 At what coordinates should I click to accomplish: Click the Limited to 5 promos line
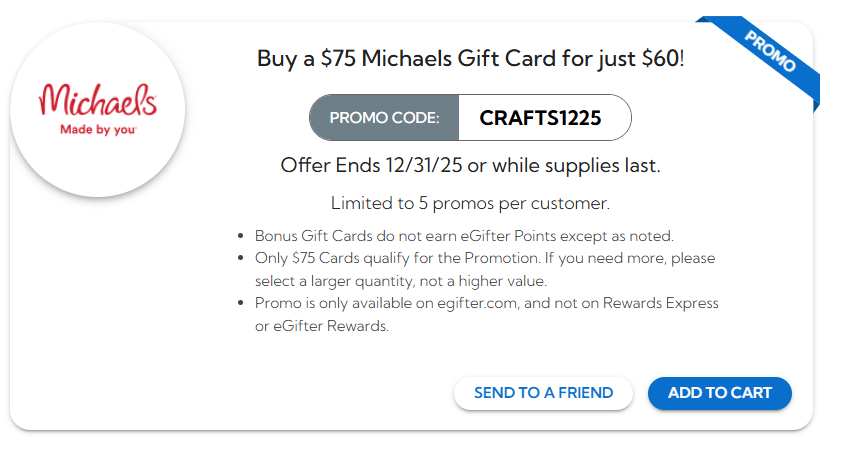(469, 203)
